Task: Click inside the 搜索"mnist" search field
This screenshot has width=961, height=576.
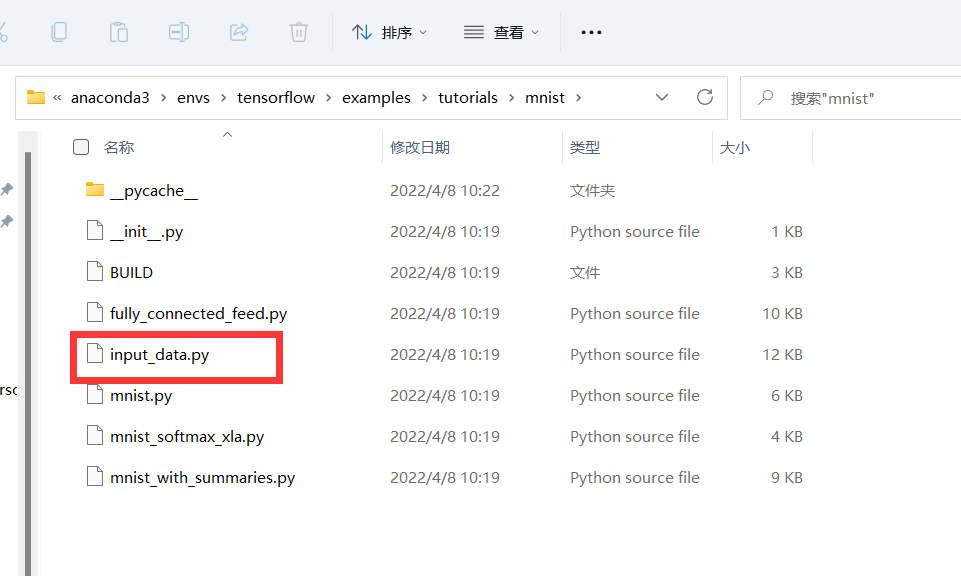Action: pos(850,97)
